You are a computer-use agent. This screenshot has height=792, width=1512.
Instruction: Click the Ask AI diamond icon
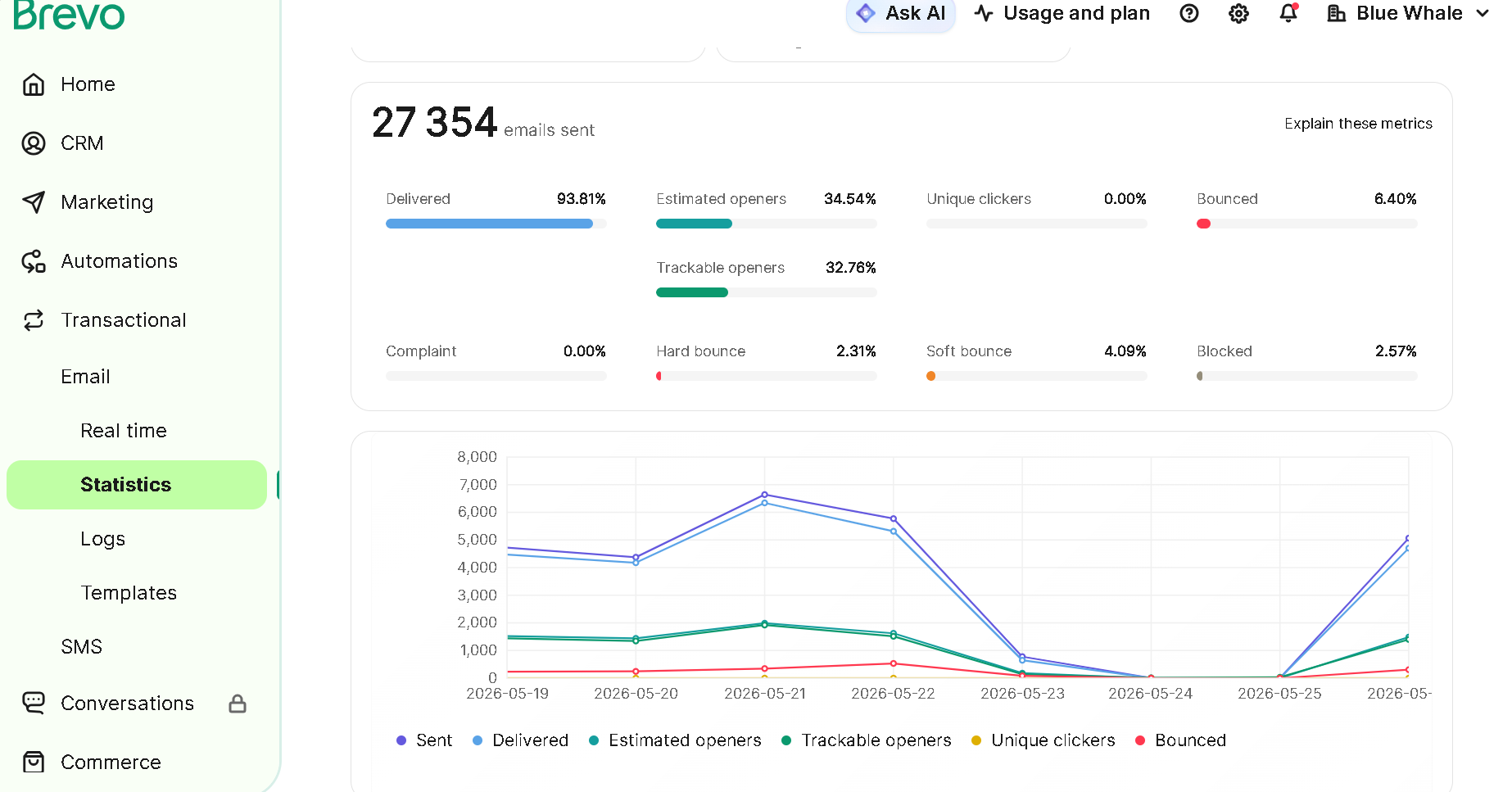pyautogui.click(x=866, y=13)
